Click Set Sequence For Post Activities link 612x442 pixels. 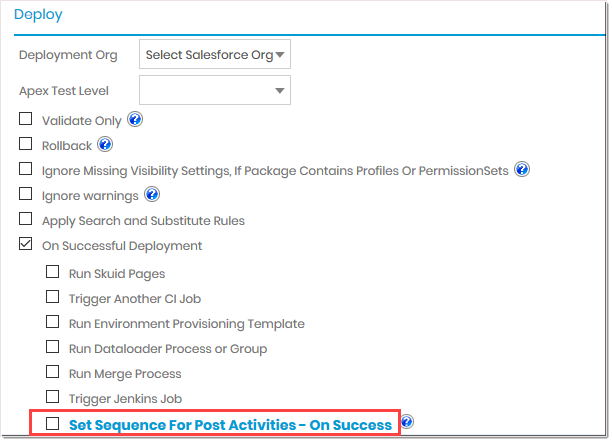point(230,425)
